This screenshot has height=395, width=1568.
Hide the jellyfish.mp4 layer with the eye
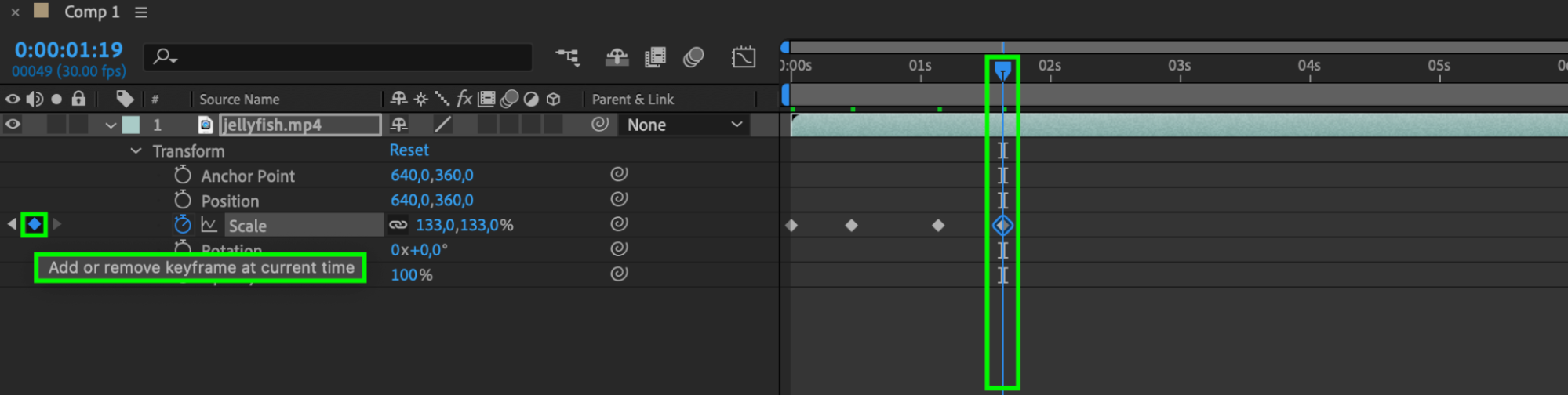coord(13,125)
